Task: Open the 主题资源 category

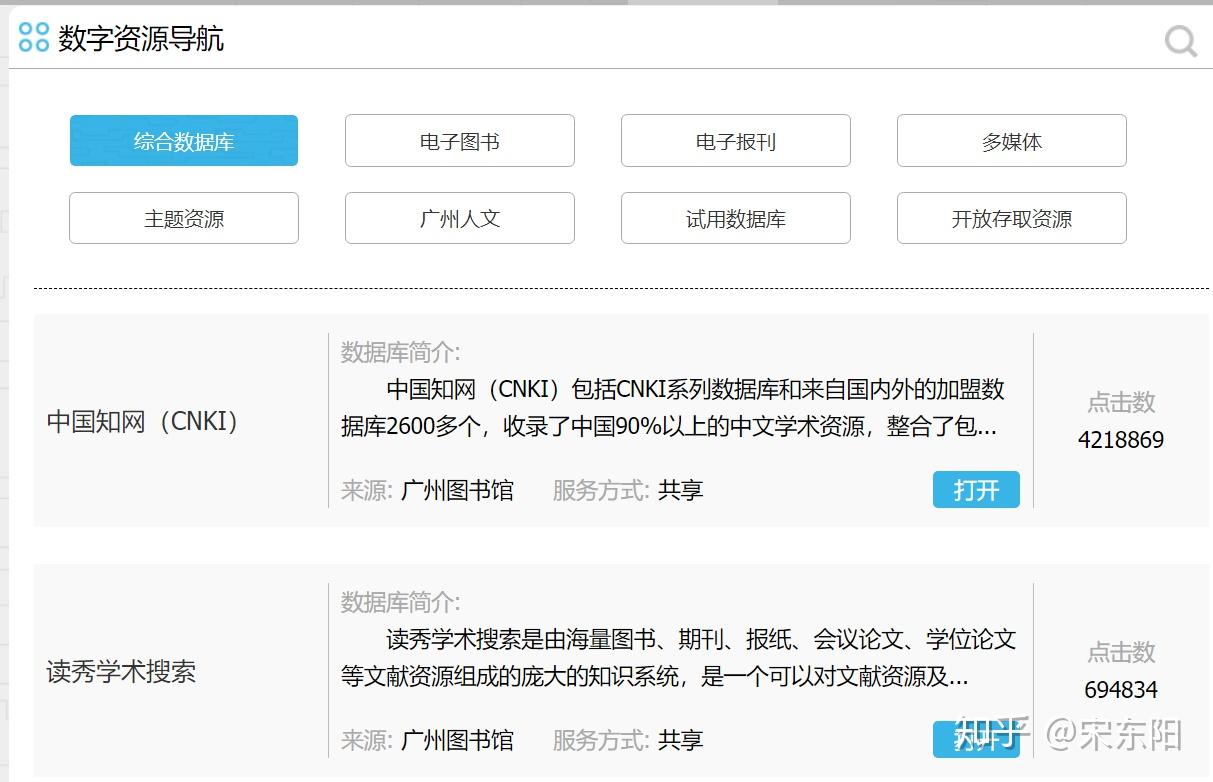Action: click(184, 218)
